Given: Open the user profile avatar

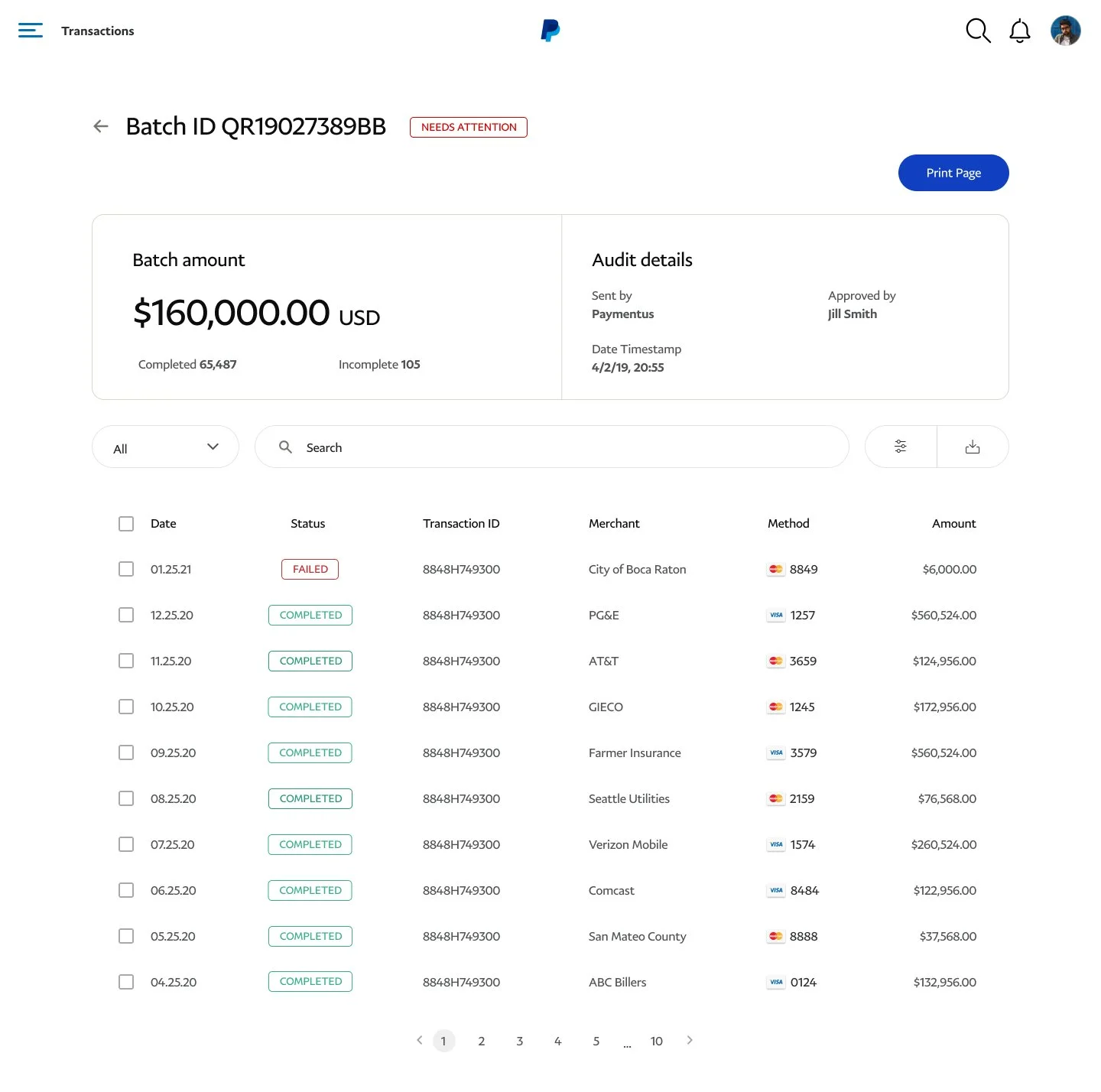Looking at the screenshot, I should 1066,31.
